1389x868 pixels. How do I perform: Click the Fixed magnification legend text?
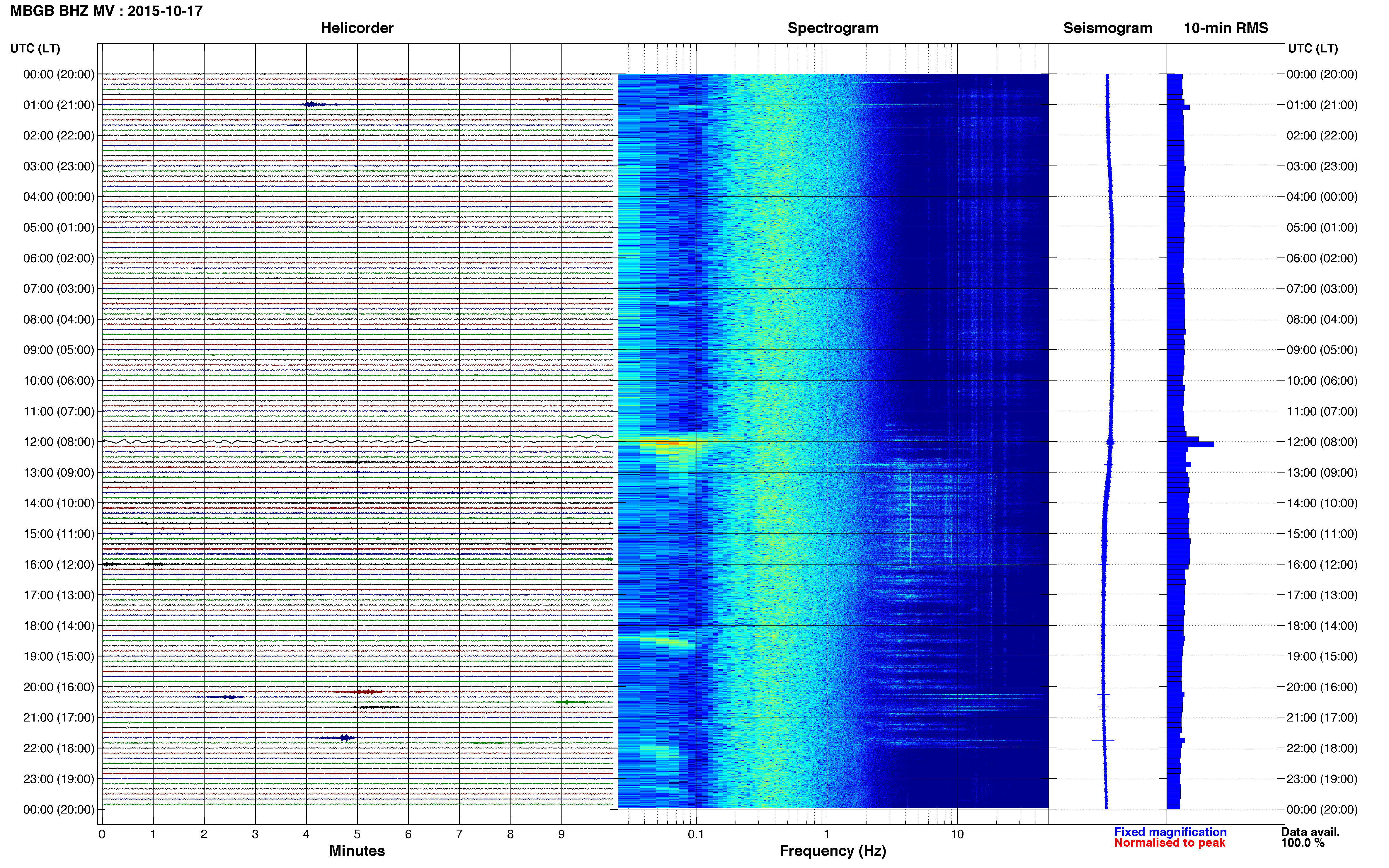(1170, 832)
